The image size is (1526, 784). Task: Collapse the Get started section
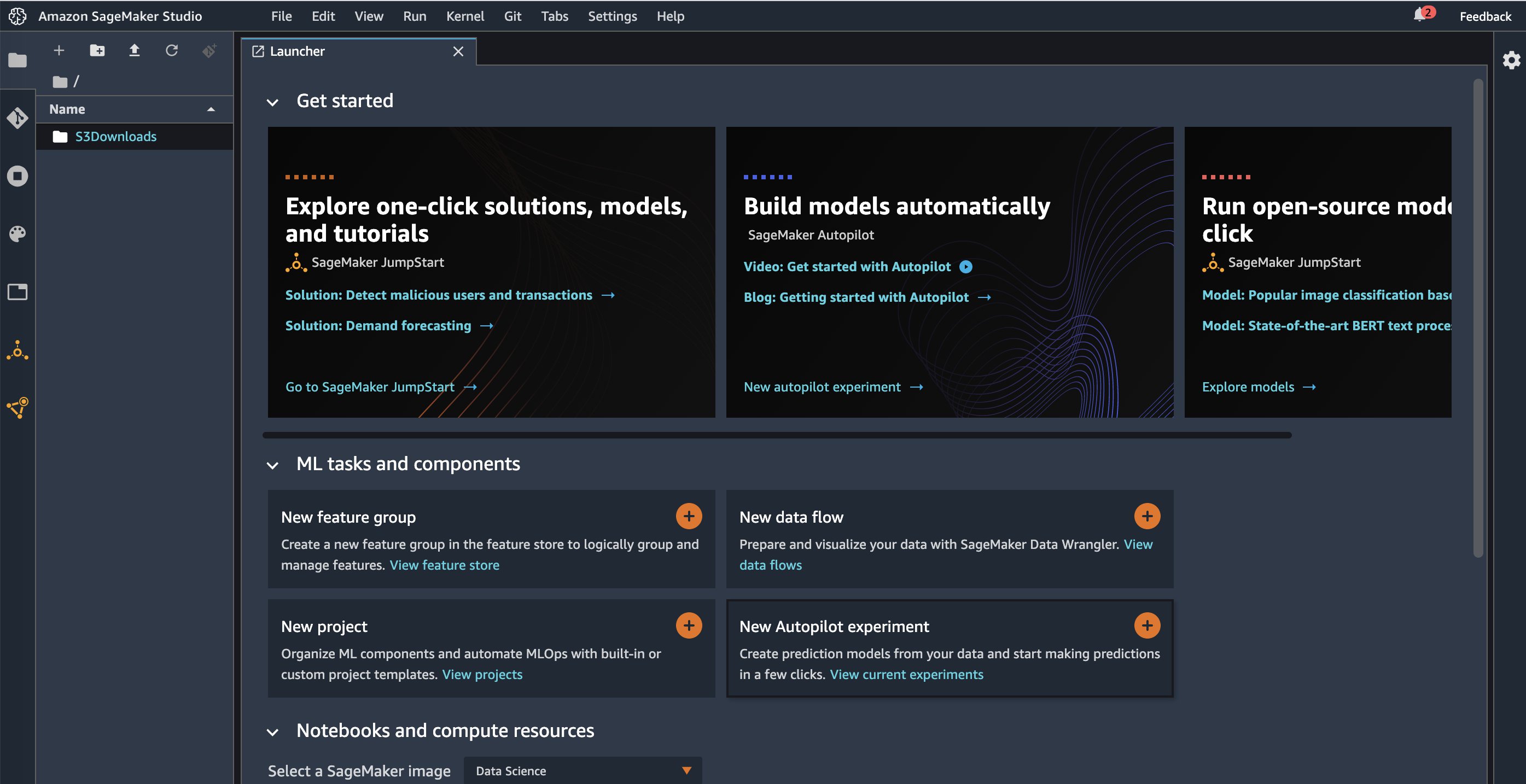click(x=272, y=102)
